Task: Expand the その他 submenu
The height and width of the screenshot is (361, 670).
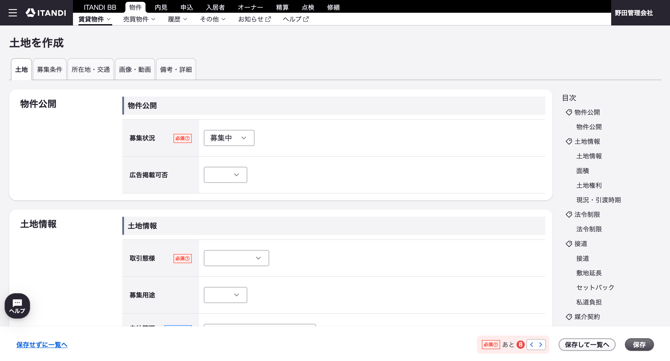Action: click(212, 19)
